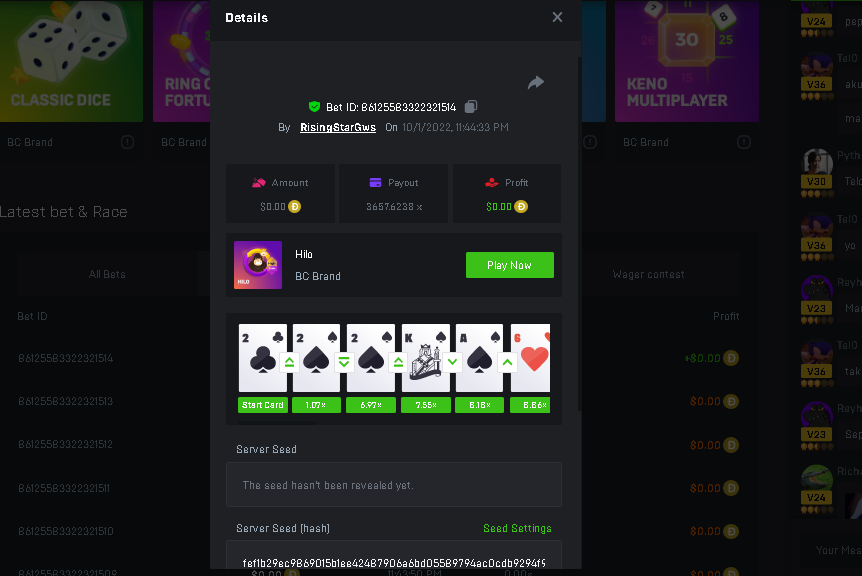862x576 pixels.
Task: Select the King of spades card
Action: pyautogui.click(x=426, y=358)
